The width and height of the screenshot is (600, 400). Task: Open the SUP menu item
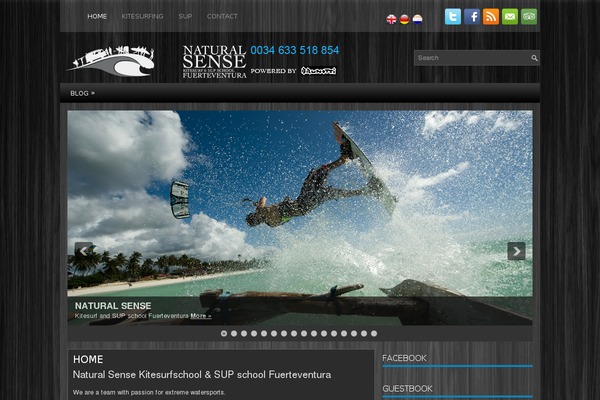(185, 16)
